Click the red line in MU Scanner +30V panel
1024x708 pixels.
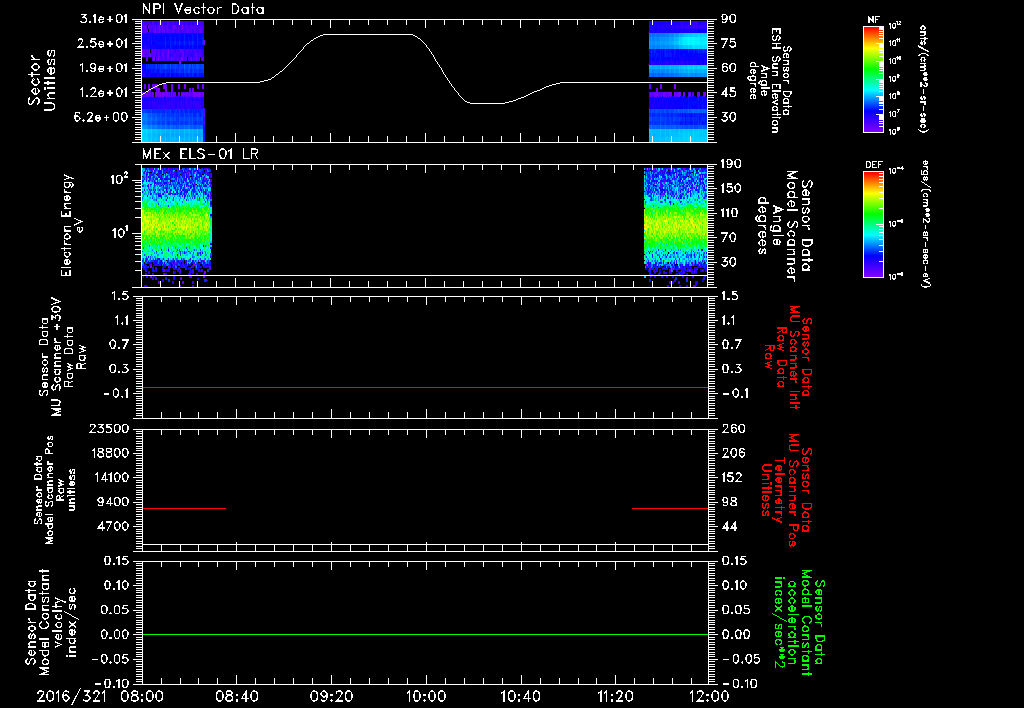(425, 387)
